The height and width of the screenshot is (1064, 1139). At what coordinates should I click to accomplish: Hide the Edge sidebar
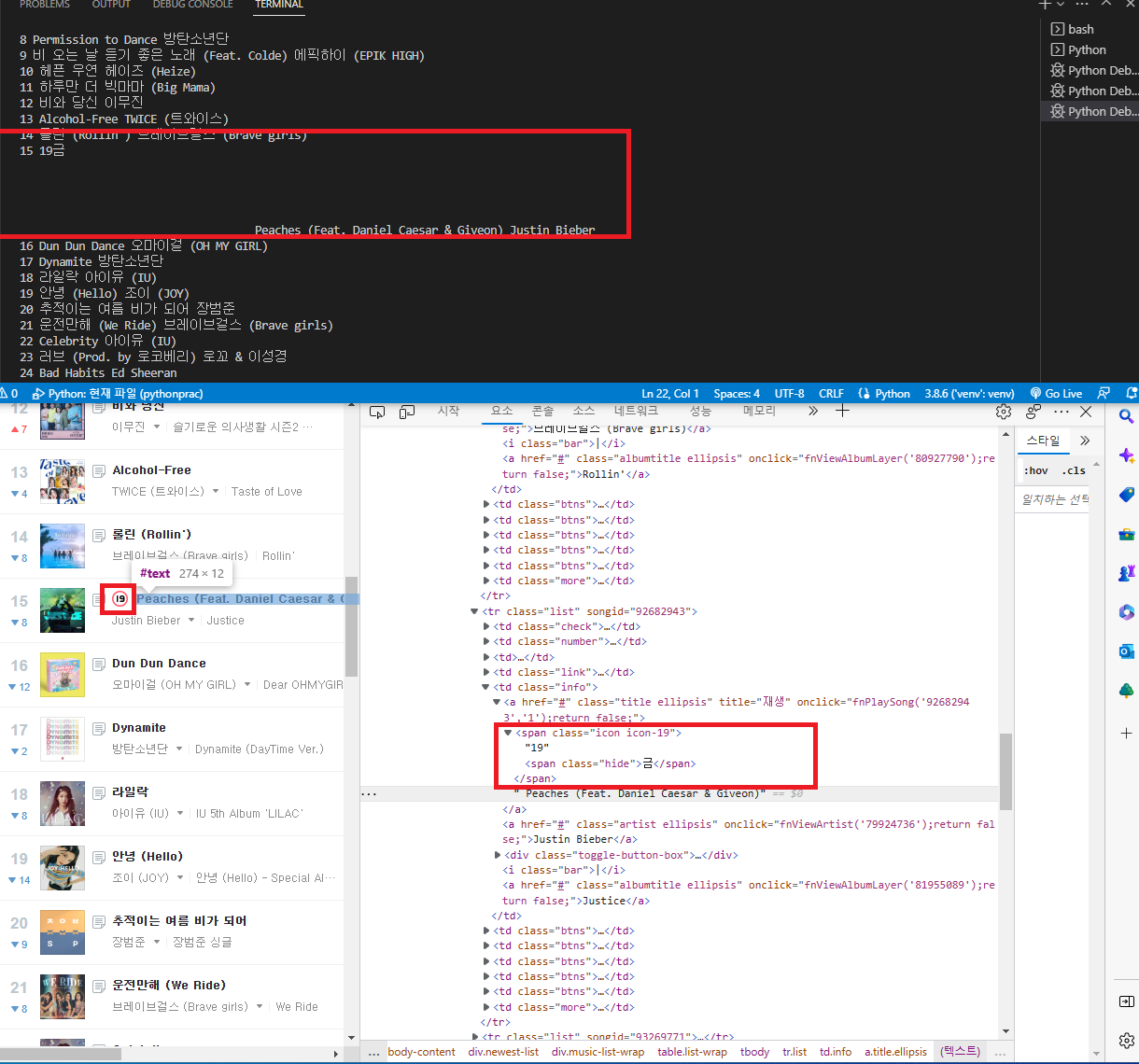click(1126, 1001)
